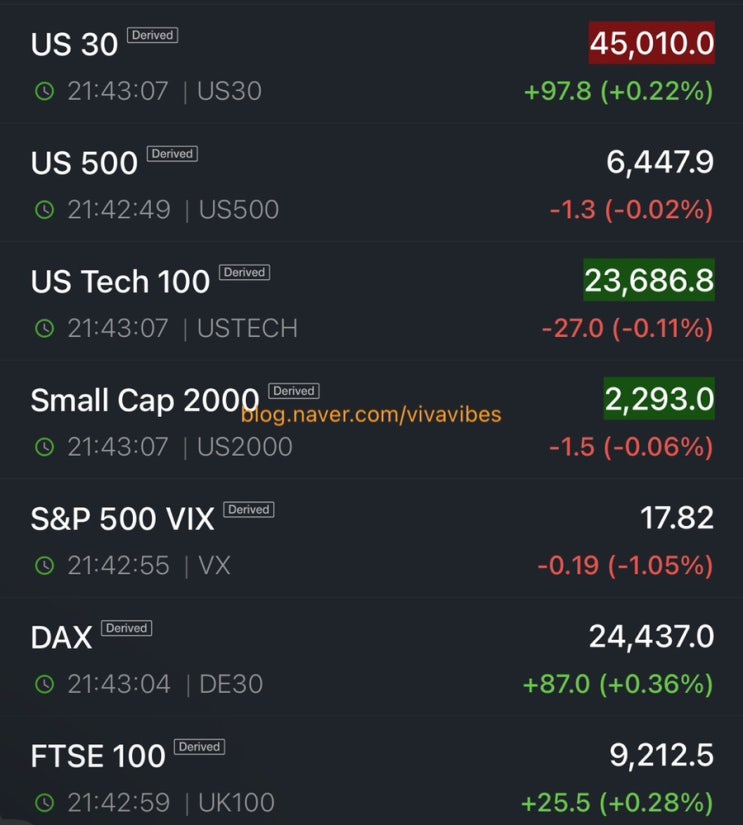Screen dimensions: 743x825
Task: Click the VIX change -0.19 (-1.05%)
Action: [625, 566]
